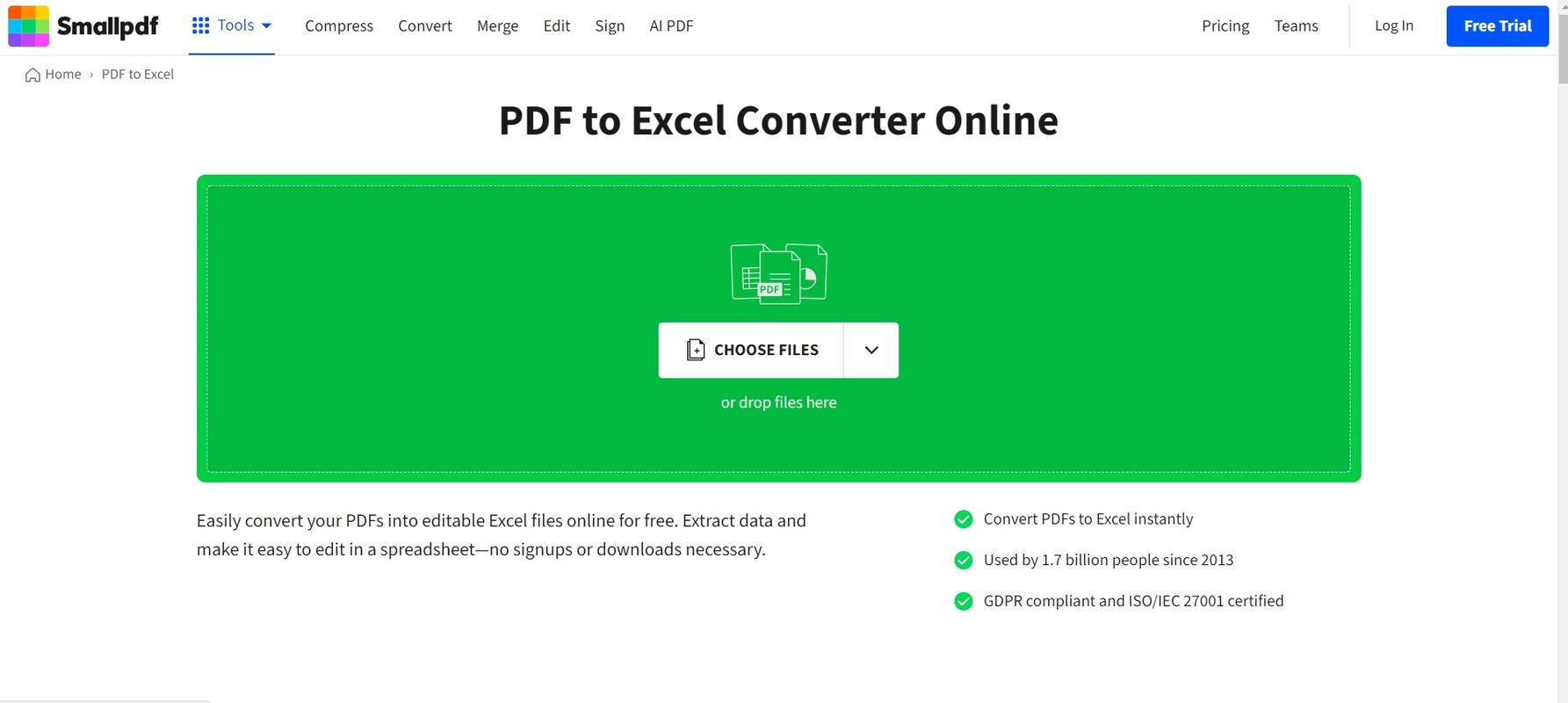Click the Log In link
1568x703 pixels.
(x=1394, y=25)
